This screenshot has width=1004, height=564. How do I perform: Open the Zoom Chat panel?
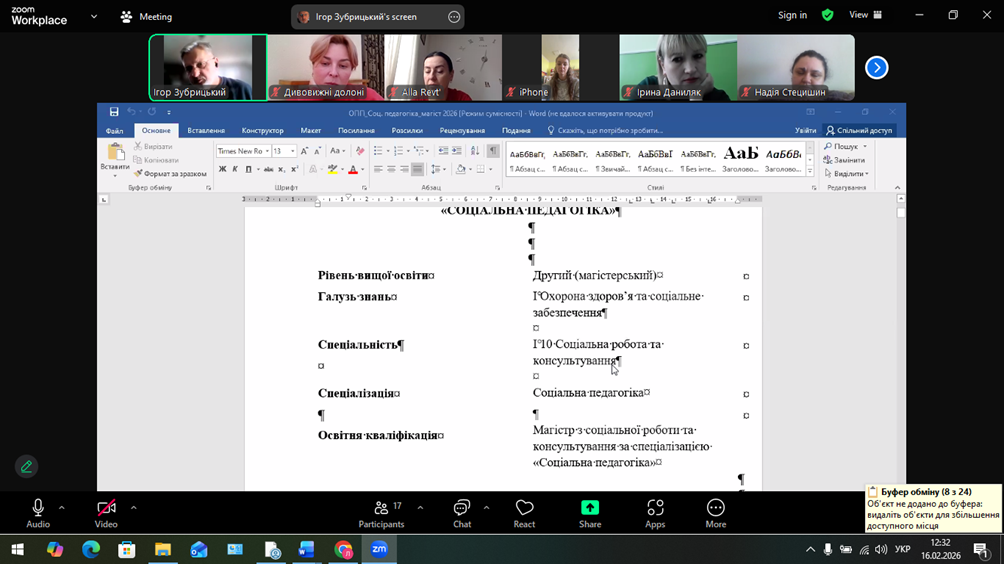(461, 513)
